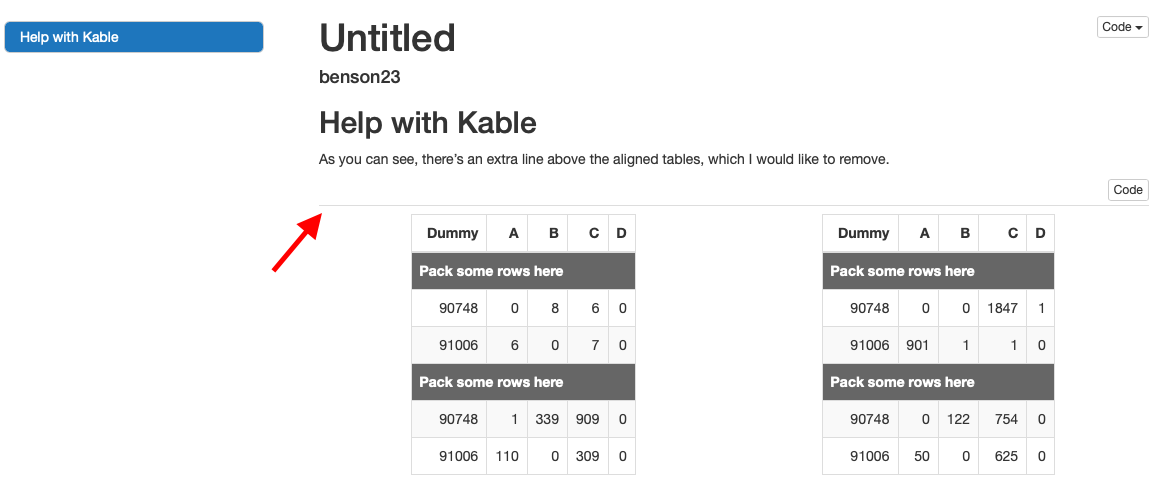Open the top-right Code dropdown menu
Screen dimensions: 1163x493
[1122, 27]
